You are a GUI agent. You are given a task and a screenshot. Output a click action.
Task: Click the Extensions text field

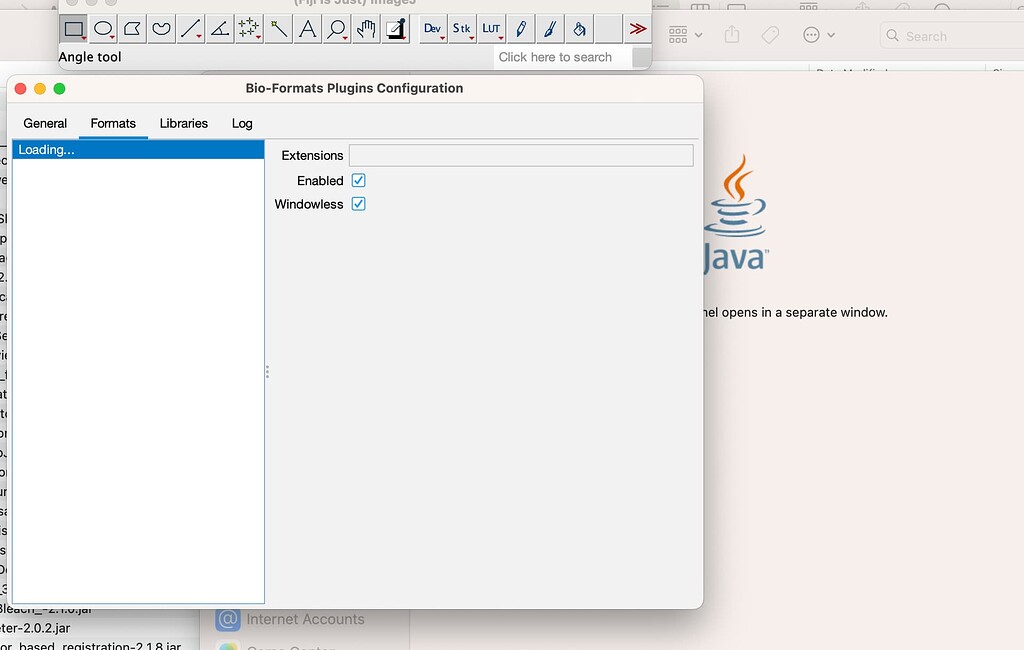521,155
